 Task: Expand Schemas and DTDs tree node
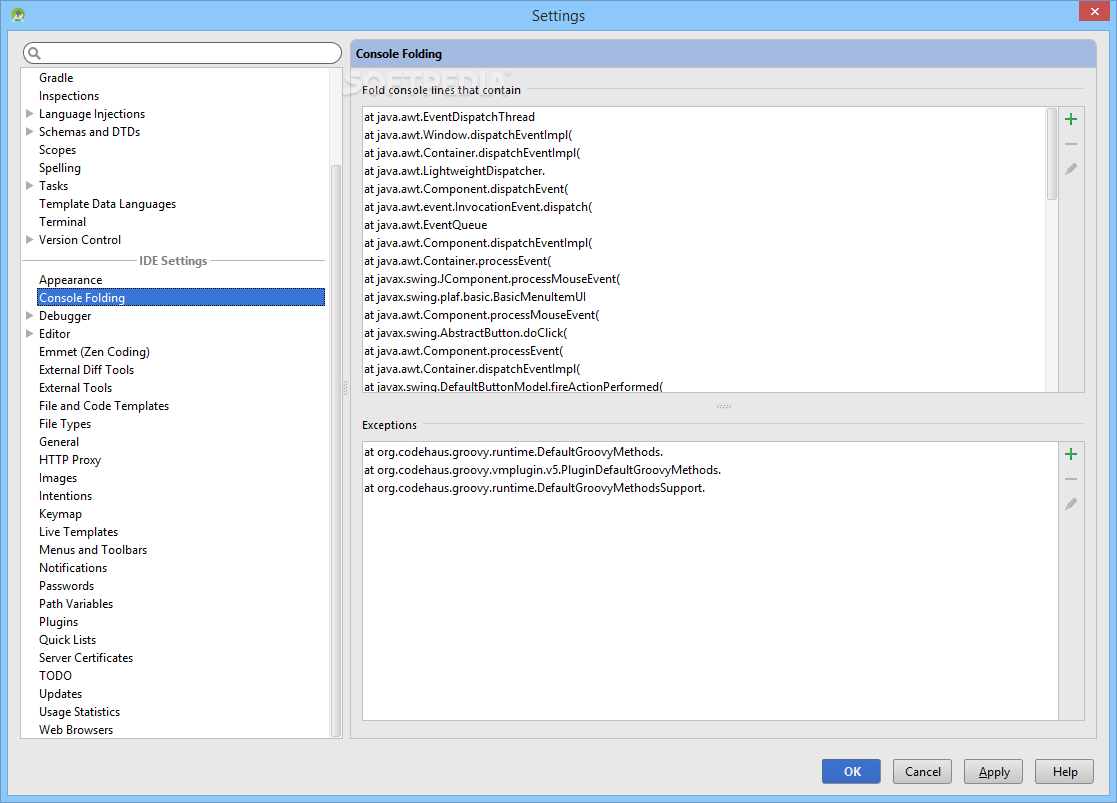(29, 131)
